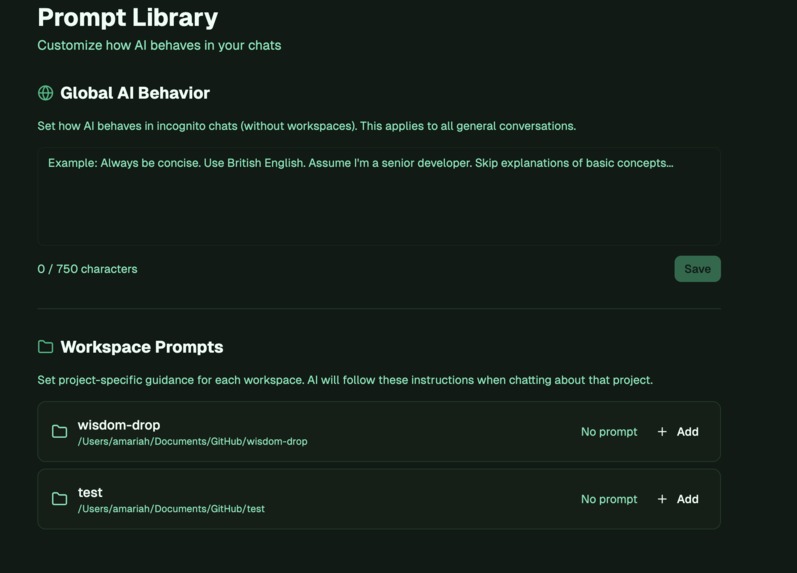Image resolution: width=797 pixels, height=573 pixels.
Task: Click 'No prompt' status in test row
Action: [x=609, y=499]
